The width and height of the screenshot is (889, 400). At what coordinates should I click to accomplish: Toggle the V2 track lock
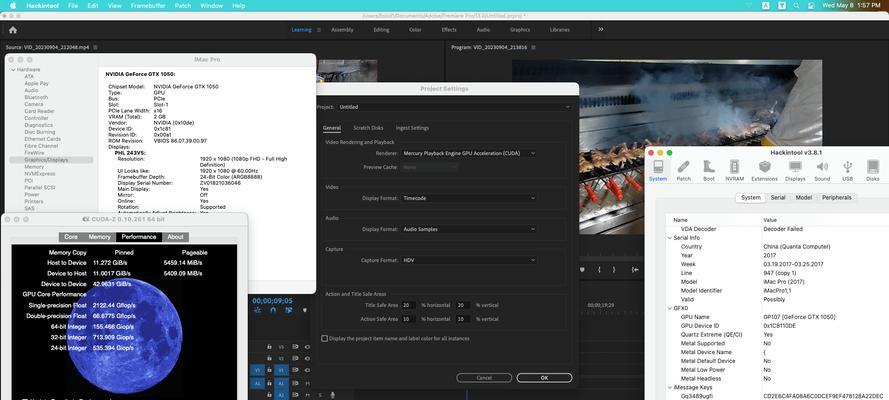[x=269, y=359]
